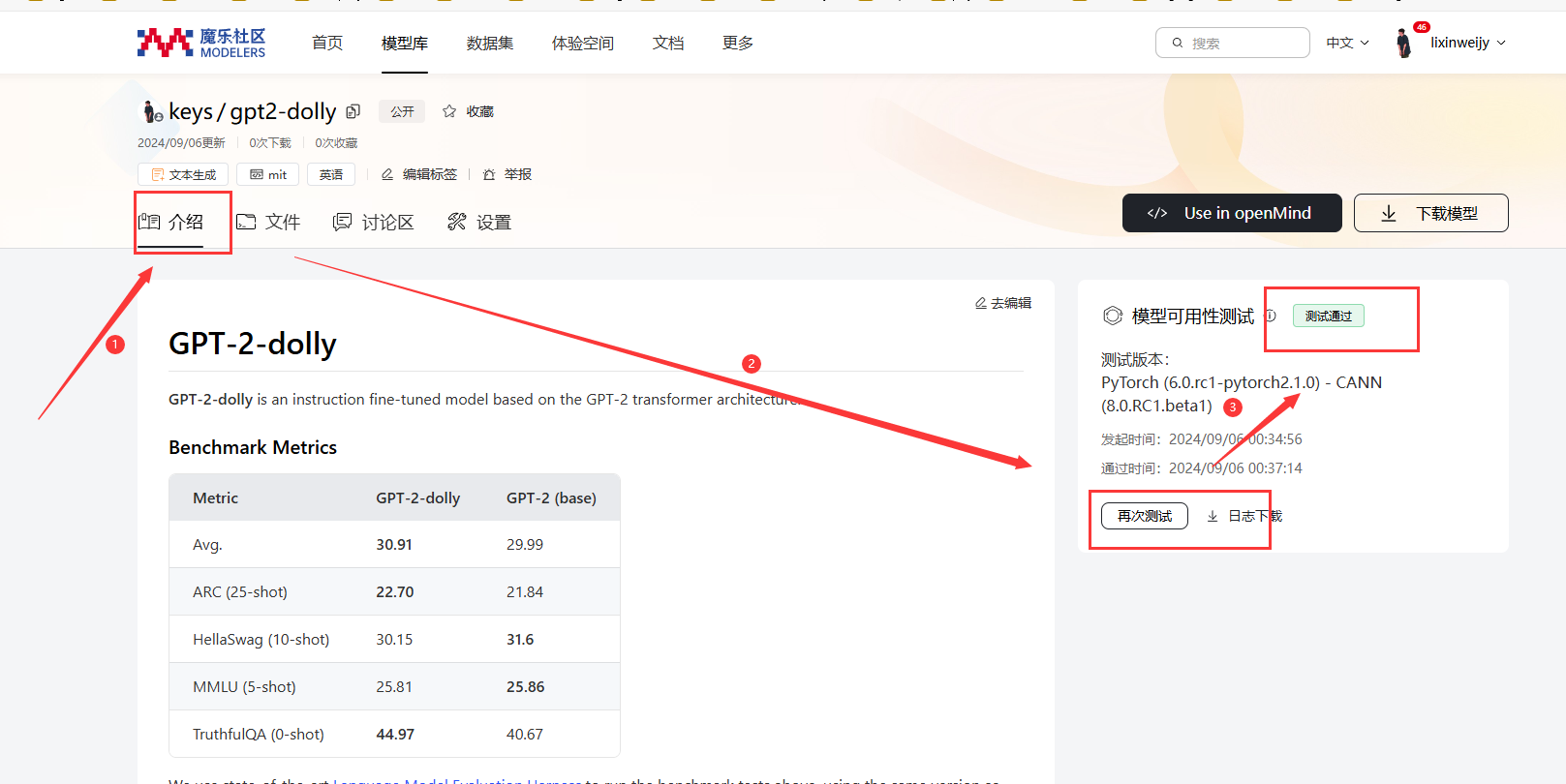Image resolution: width=1566 pixels, height=784 pixels.
Task: Open the 更多 navigation menu
Action: pyautogui.click(x=737, y=43)
